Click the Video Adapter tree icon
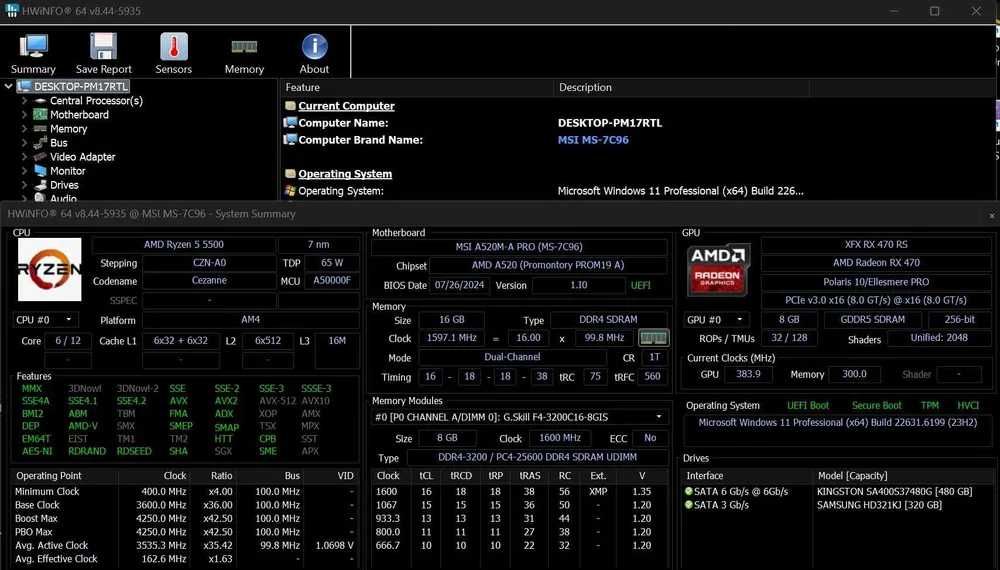Viewport: 1000px width, 570px height. tap(41, 157)
